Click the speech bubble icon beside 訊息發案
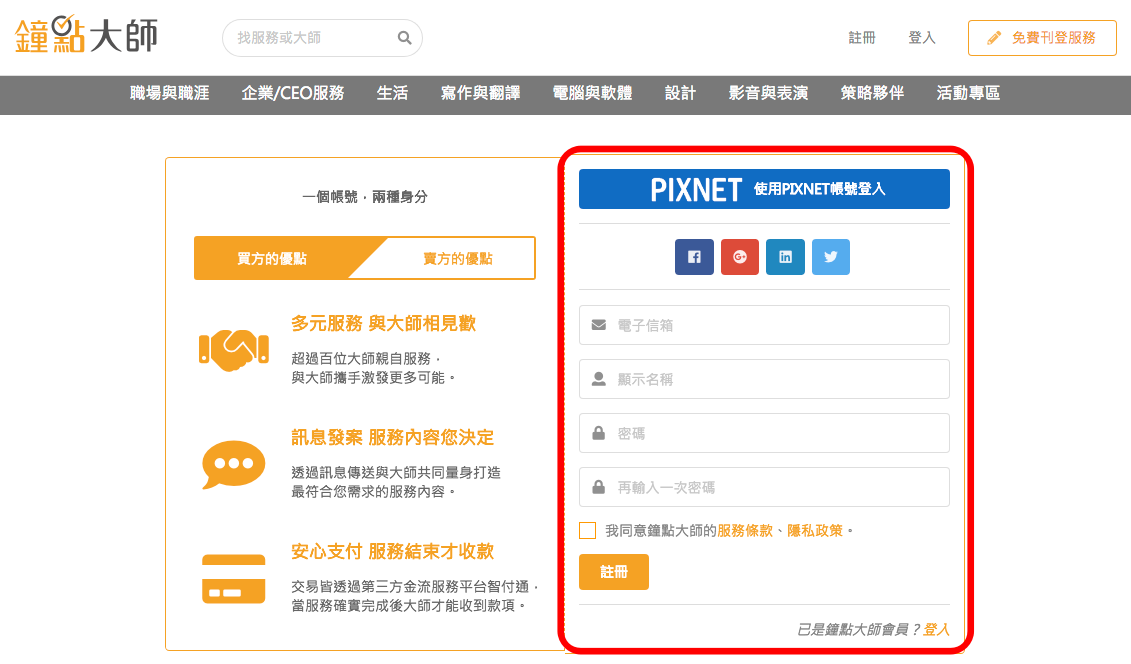Image resolution: width=1131 pixels, height=664 pixels. 233,463
